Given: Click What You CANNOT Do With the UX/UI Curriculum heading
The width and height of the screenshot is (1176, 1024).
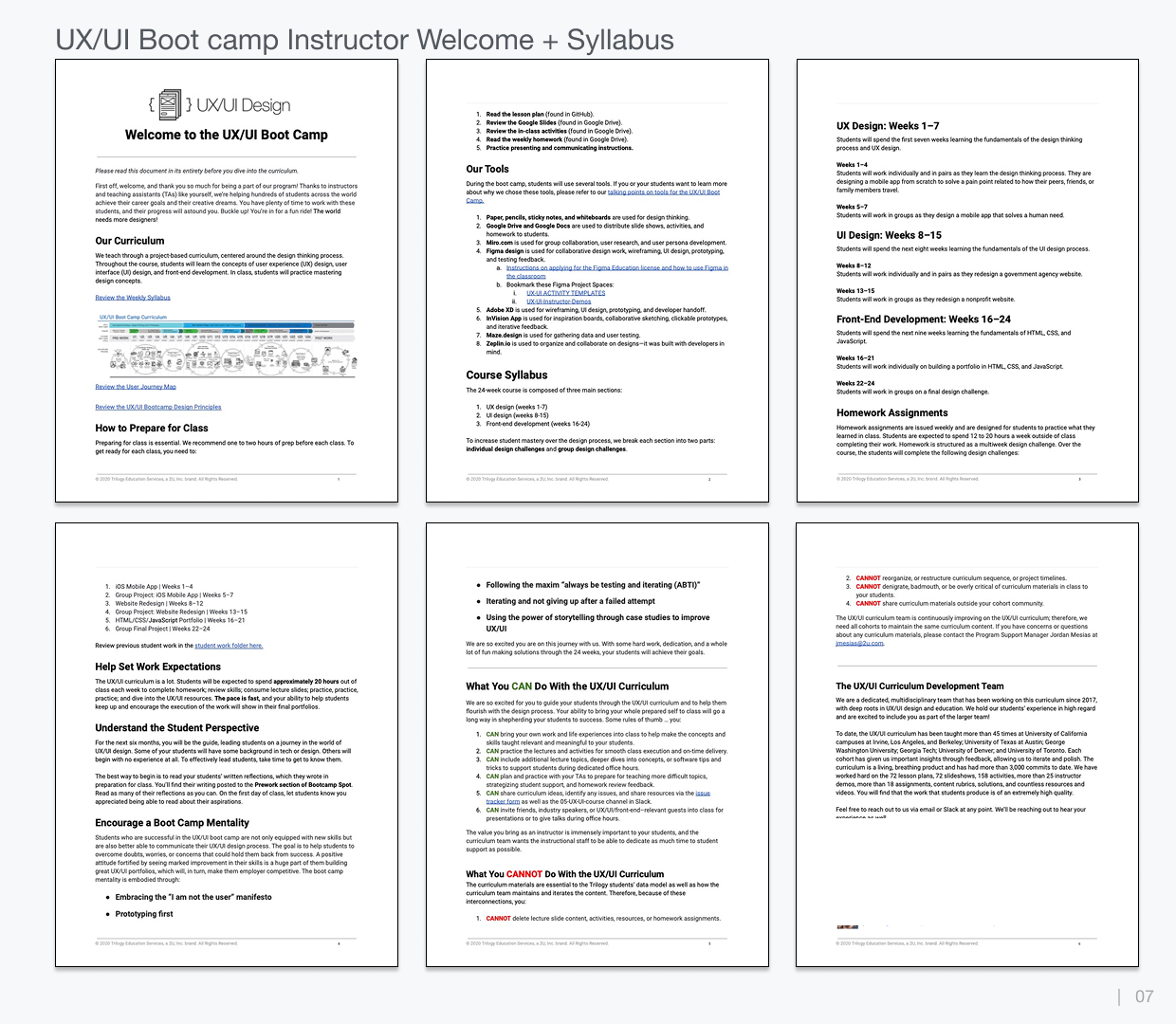Looking at the screenshot, I should tap(565, 874).
